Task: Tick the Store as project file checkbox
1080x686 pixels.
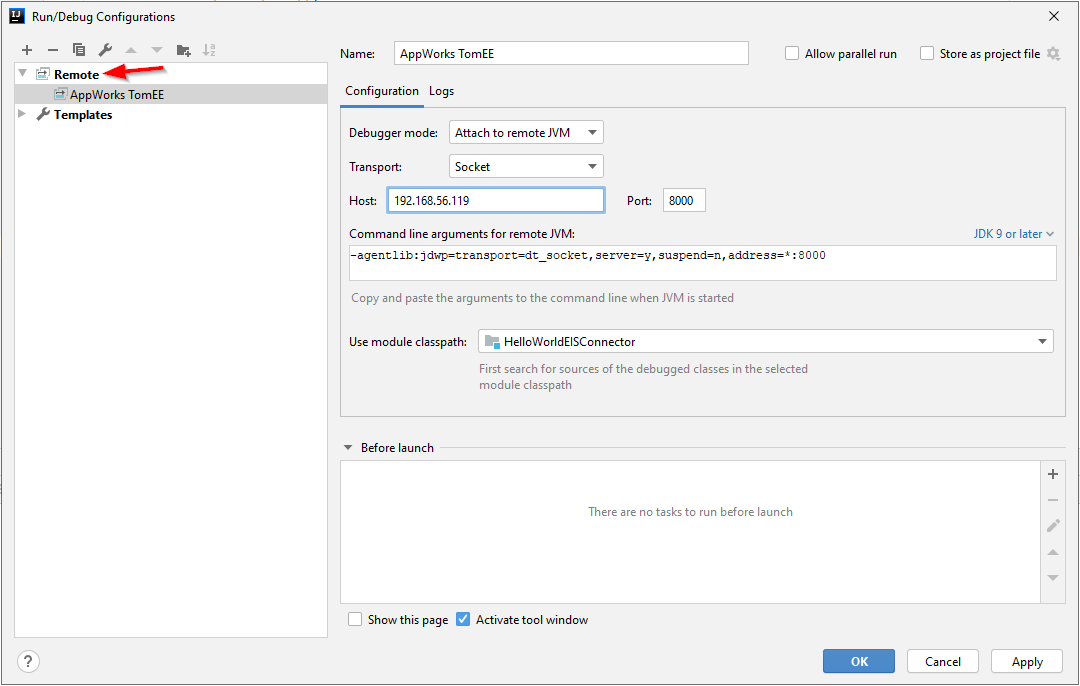Action: click(x=927, y=54)
